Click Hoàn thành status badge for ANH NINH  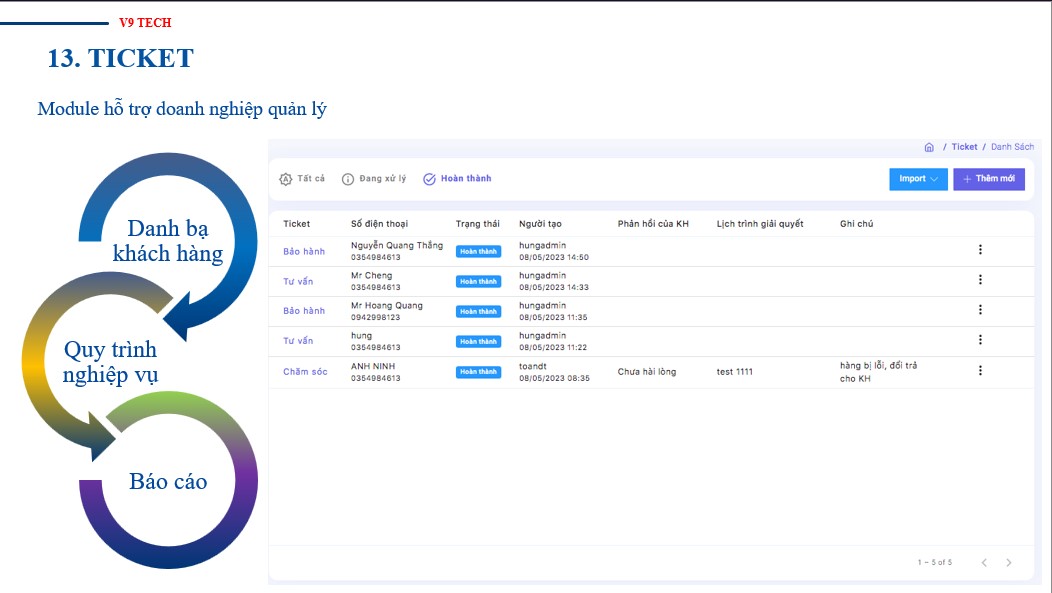[x=478, y=372]
